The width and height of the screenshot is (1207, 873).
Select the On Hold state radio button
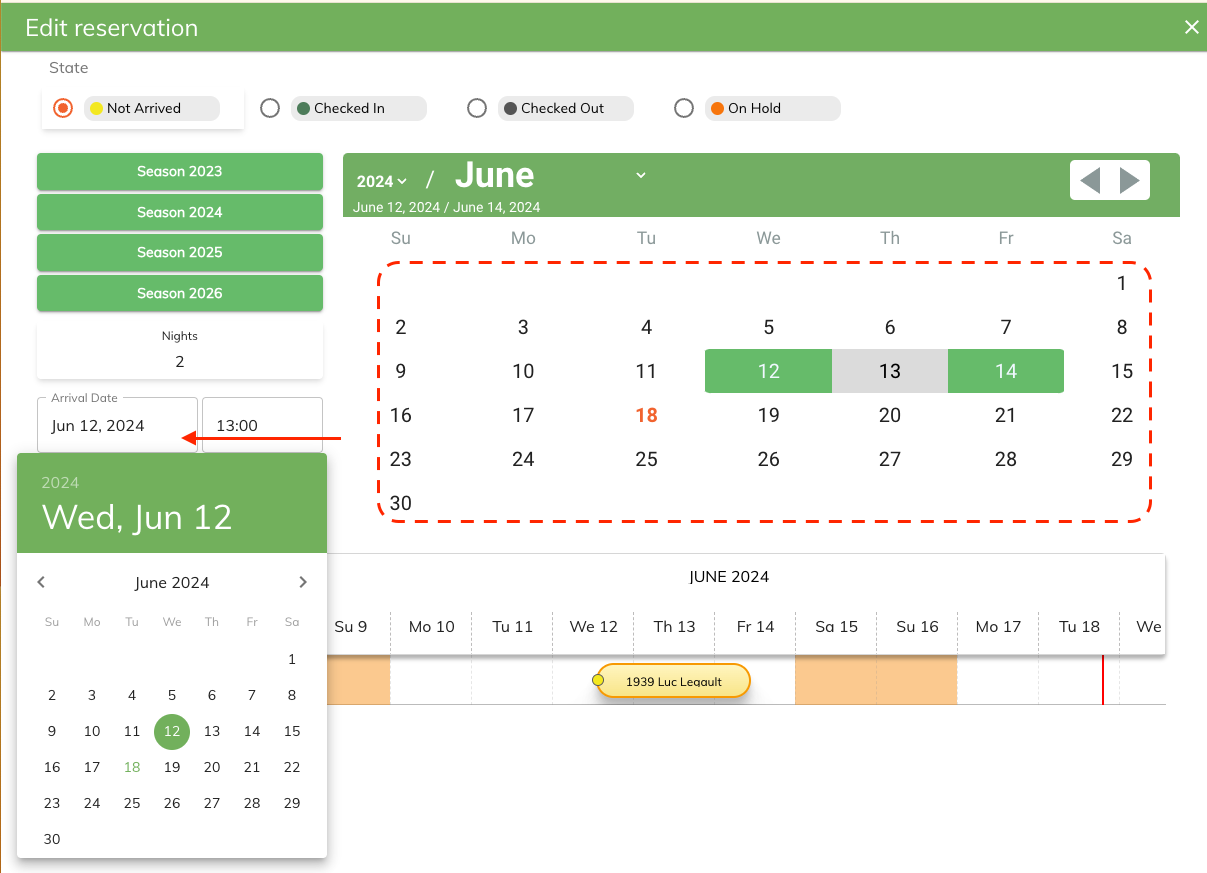coord(684,108)
